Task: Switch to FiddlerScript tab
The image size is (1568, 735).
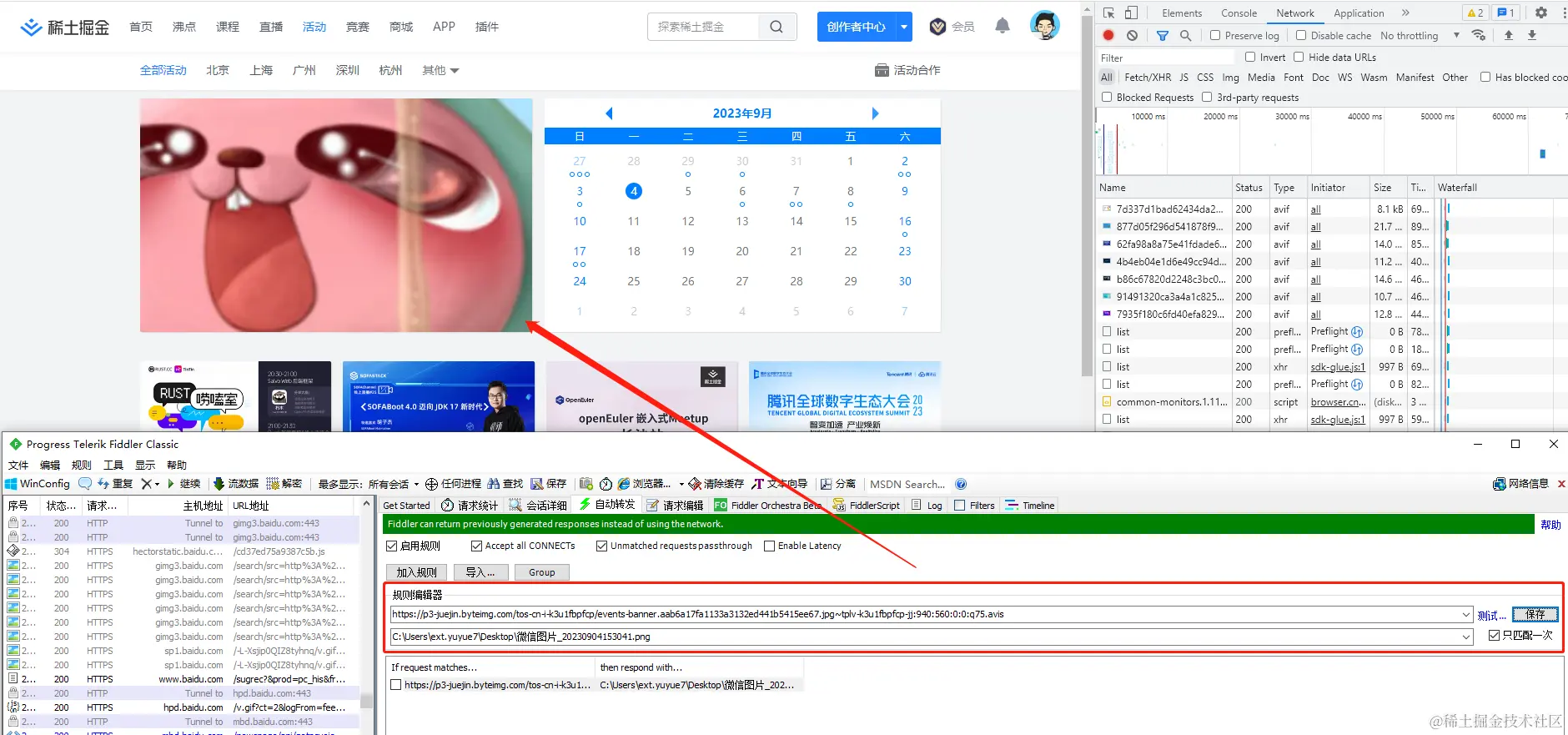Action: pyautogui.click(x=867, y=505)
